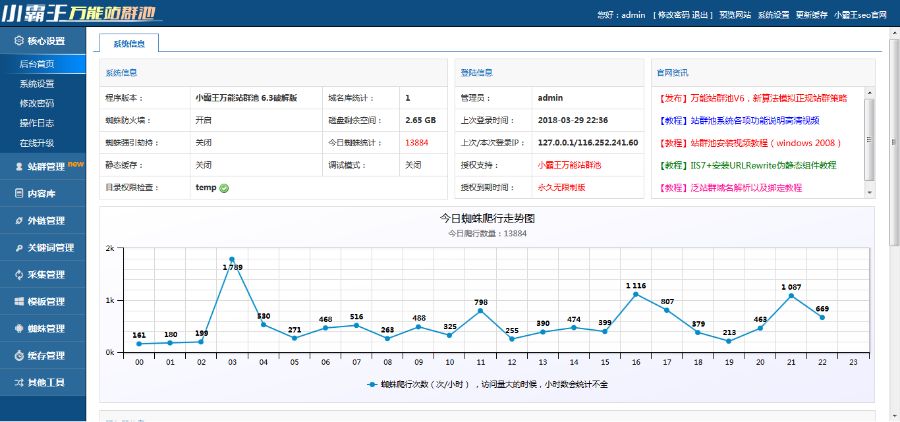Expand the 蜘蛛管理 menu section
Viewport: 900px width, 422px height.
click(x=43, y=329)
